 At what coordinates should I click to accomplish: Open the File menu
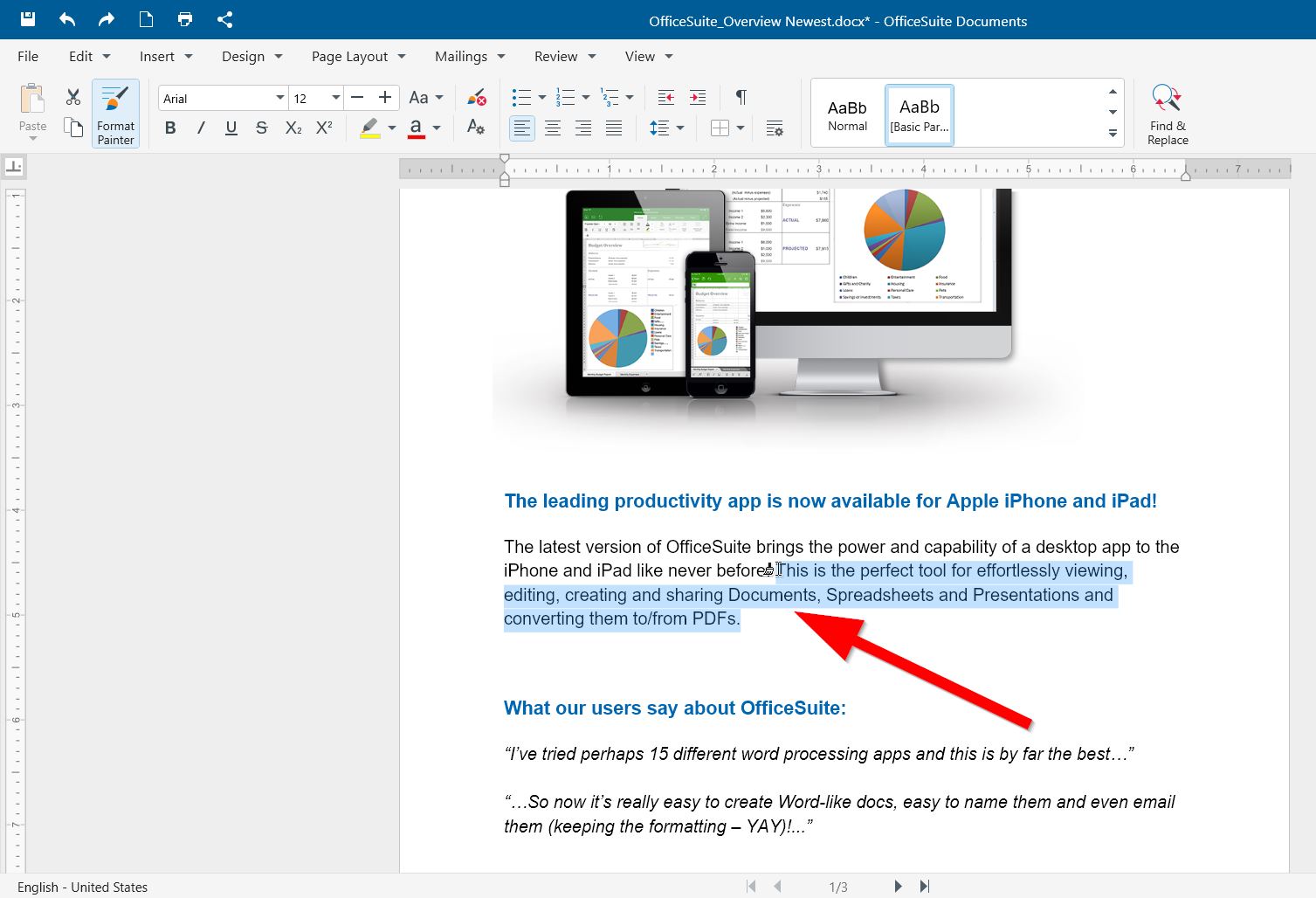point(28,56)
